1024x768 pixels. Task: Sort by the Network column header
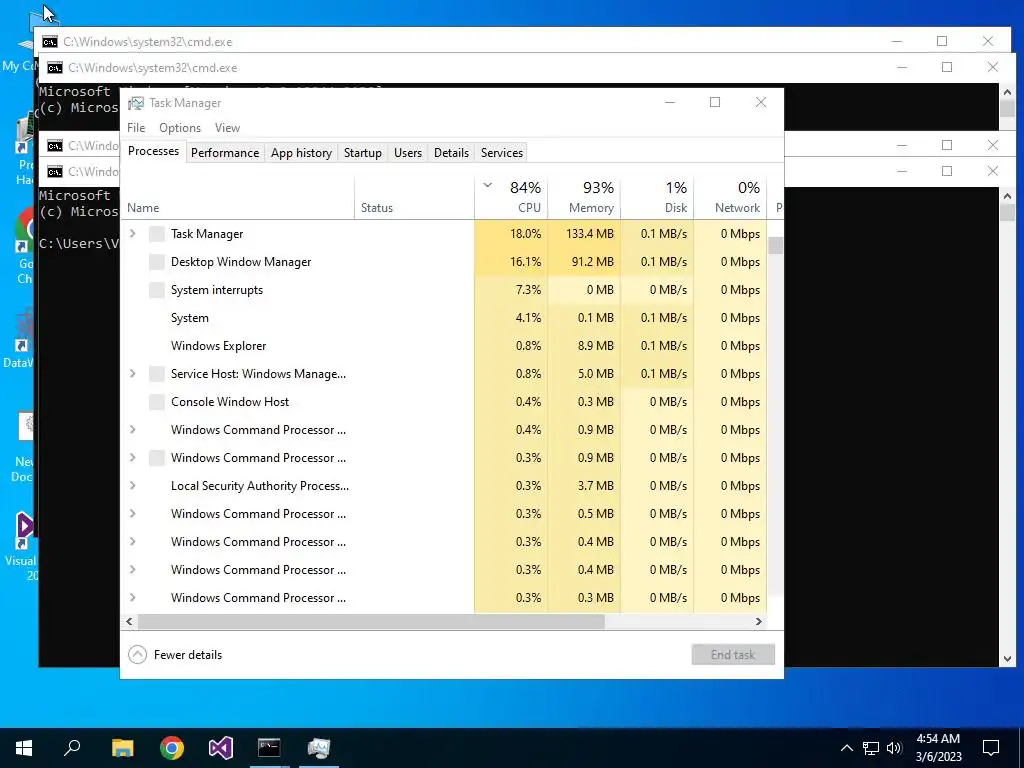coord(730,197)
